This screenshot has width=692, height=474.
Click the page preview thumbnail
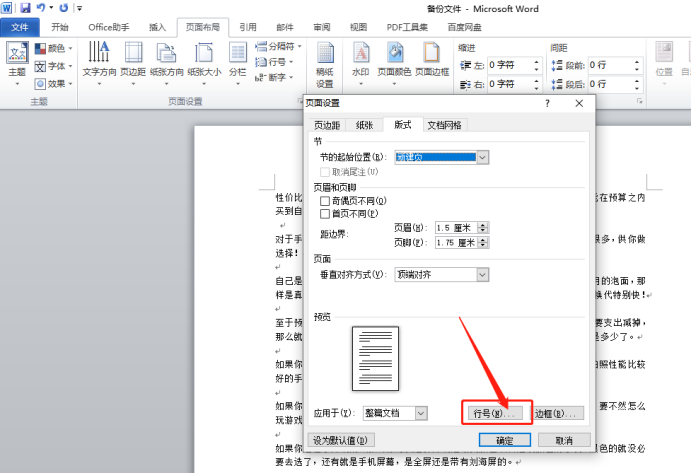tap(376, 358)
